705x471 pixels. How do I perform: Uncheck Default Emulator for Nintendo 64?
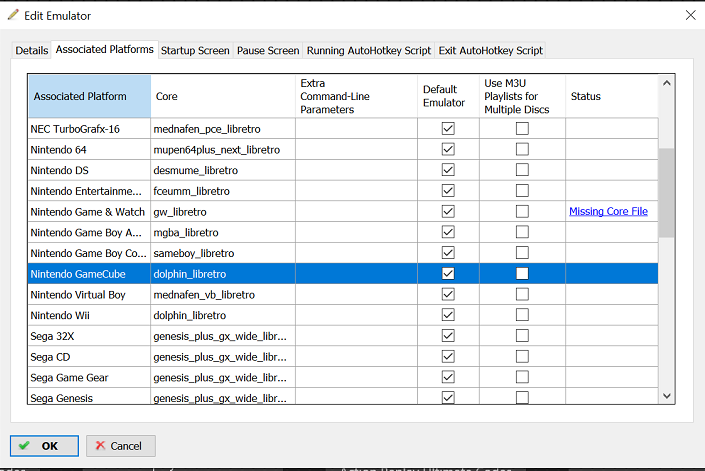[448, 149]
